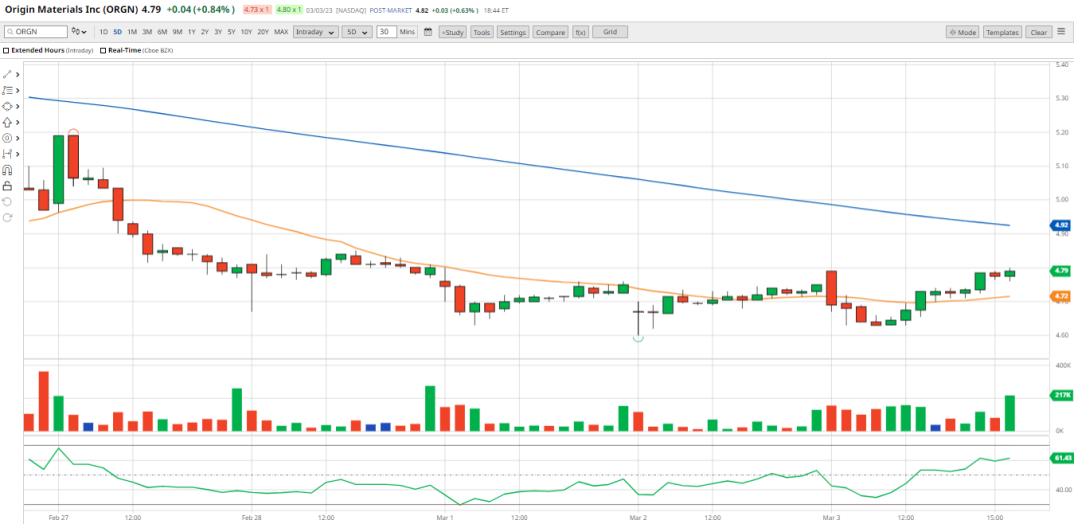
Task: Click the tallest red volume bar on Feb 27
Action: (43, 401)
